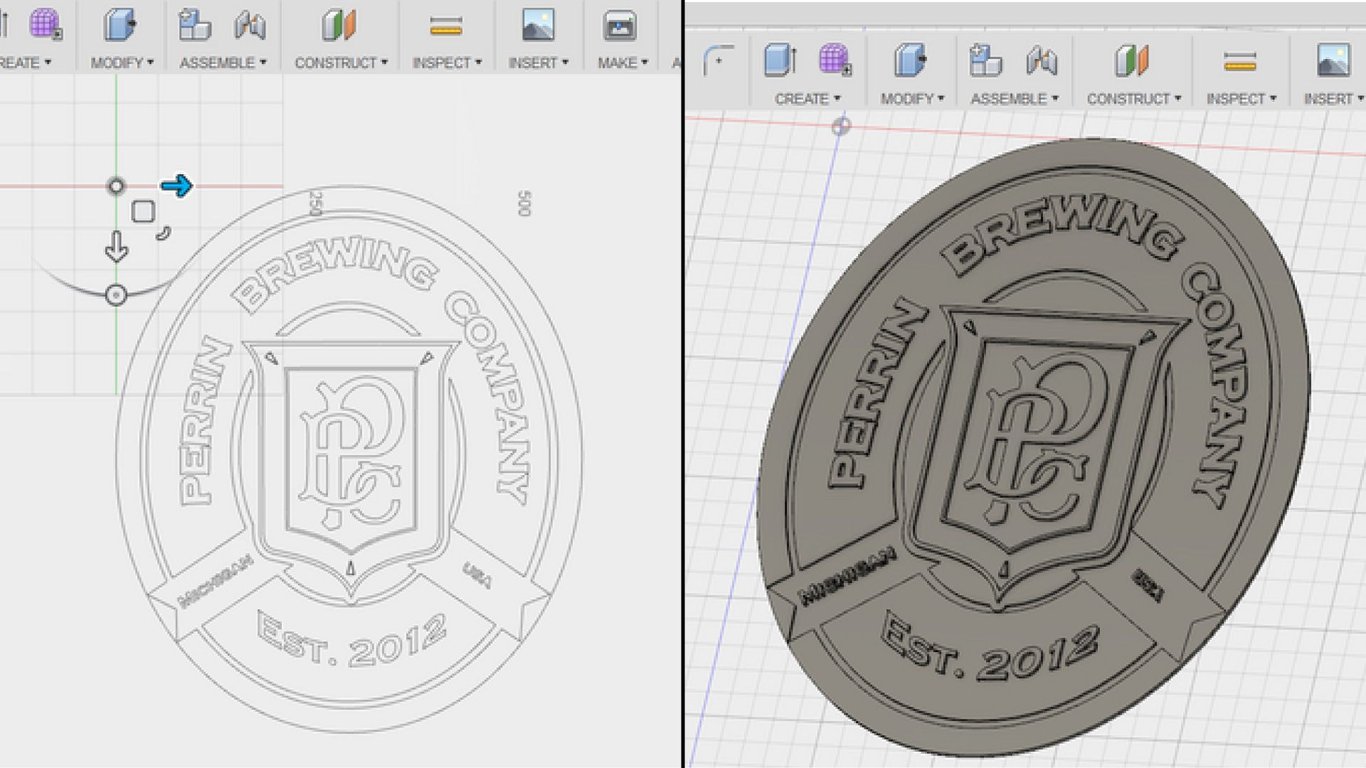Click the Joint icon in left window

pyautogui.click(x=250, y=25)
